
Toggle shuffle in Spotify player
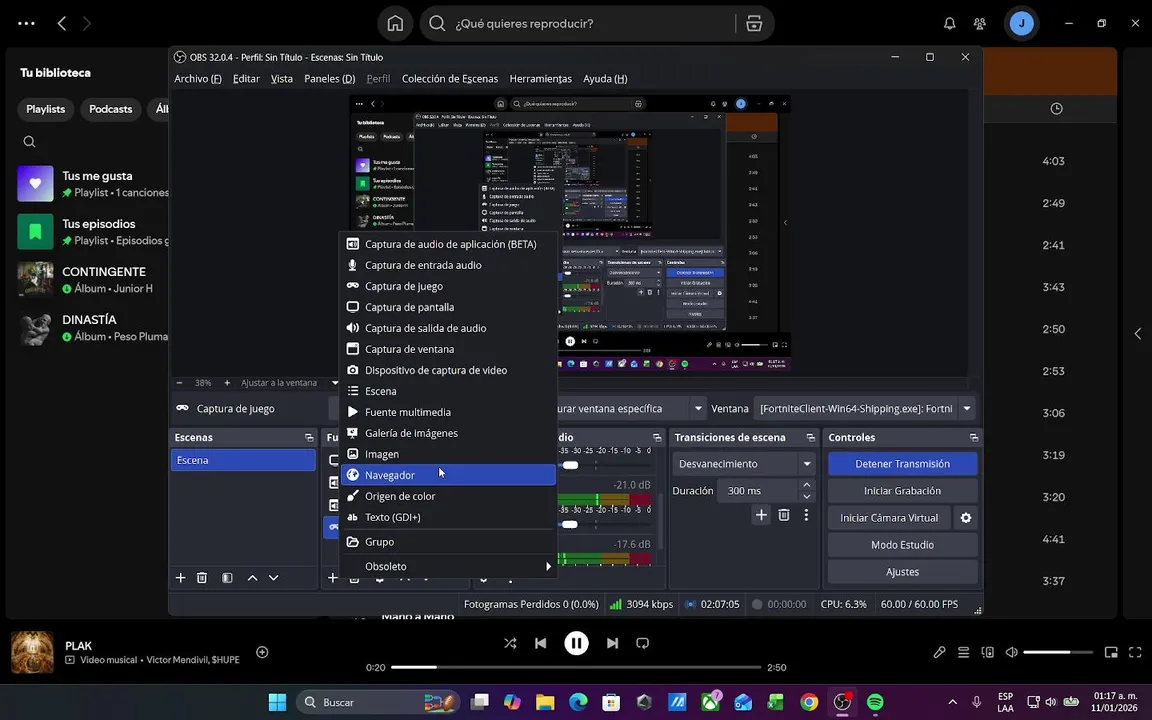tap(510, 644)
